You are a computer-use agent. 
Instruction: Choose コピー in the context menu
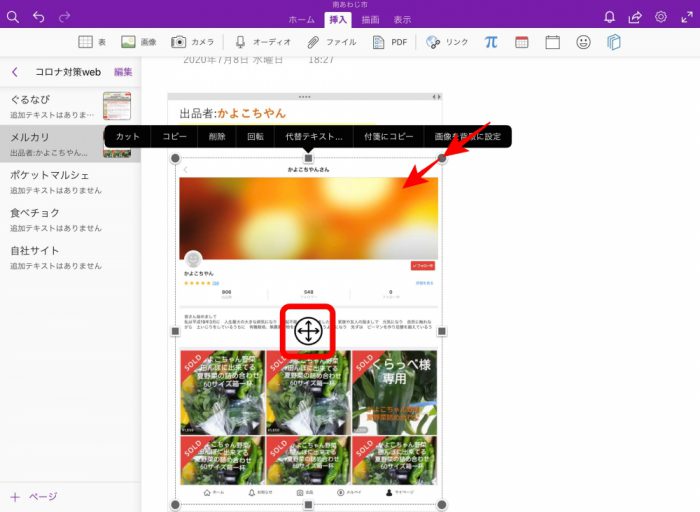coord(174,137)
